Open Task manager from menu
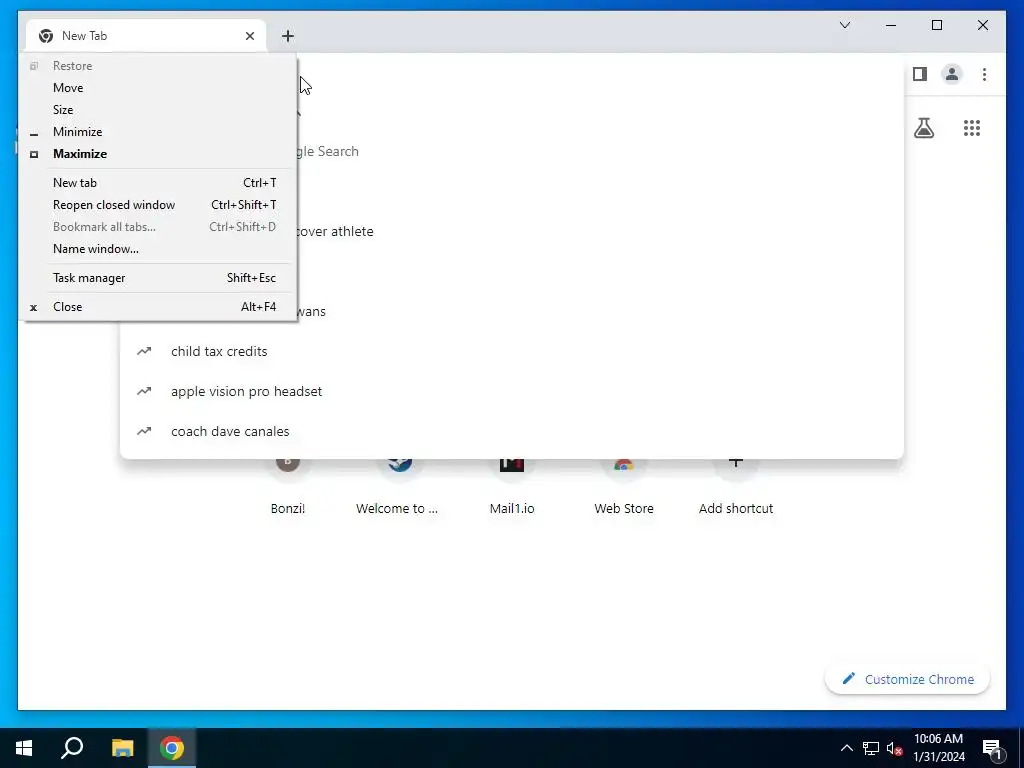The width and height of the screenshot is (1024, 768). tap(157, 278)
